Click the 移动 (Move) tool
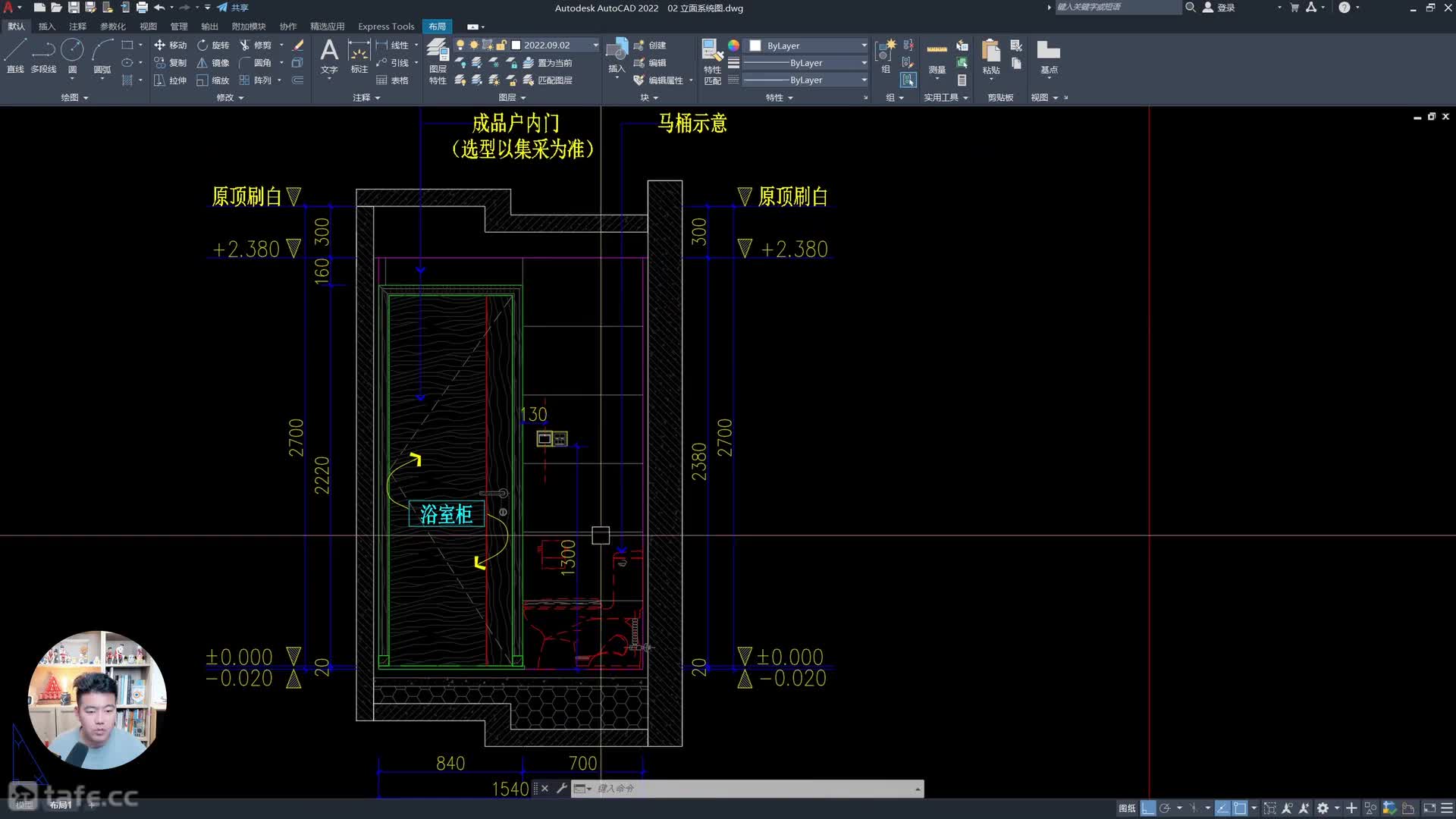This screenshot has width=1456, height=819. coord(171,45)
